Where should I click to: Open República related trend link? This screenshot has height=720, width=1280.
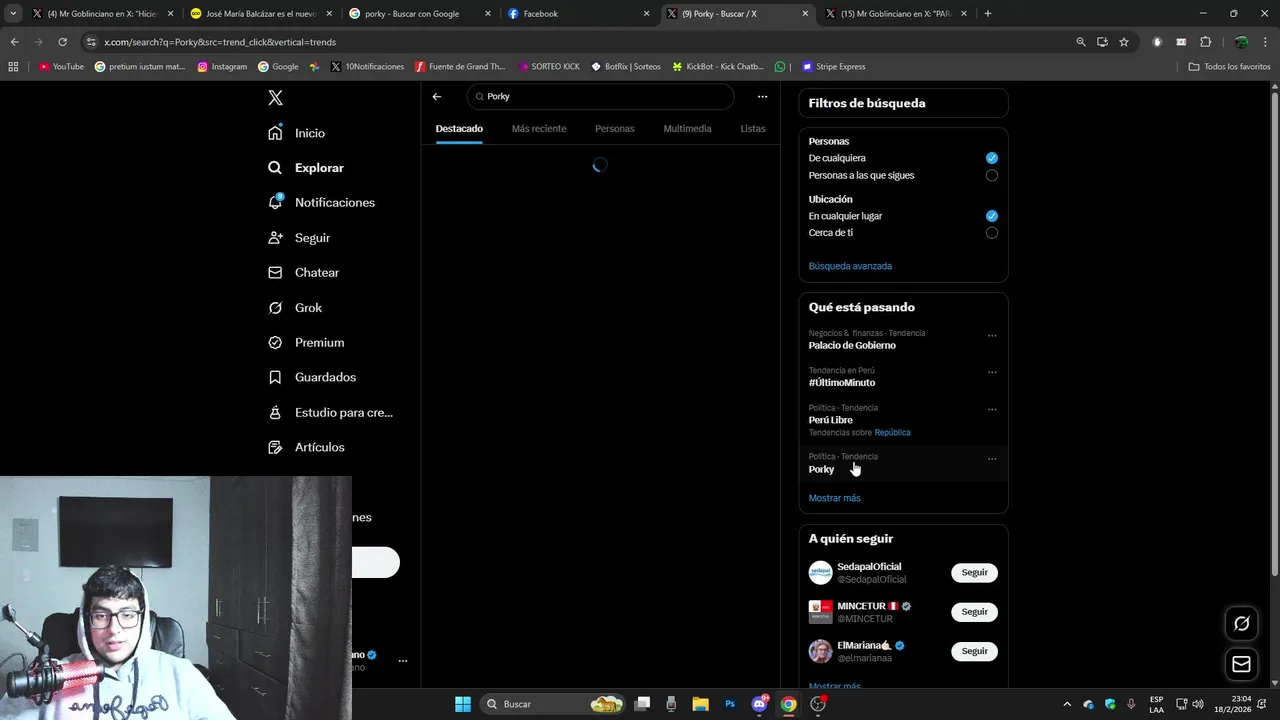click(892, 433)
